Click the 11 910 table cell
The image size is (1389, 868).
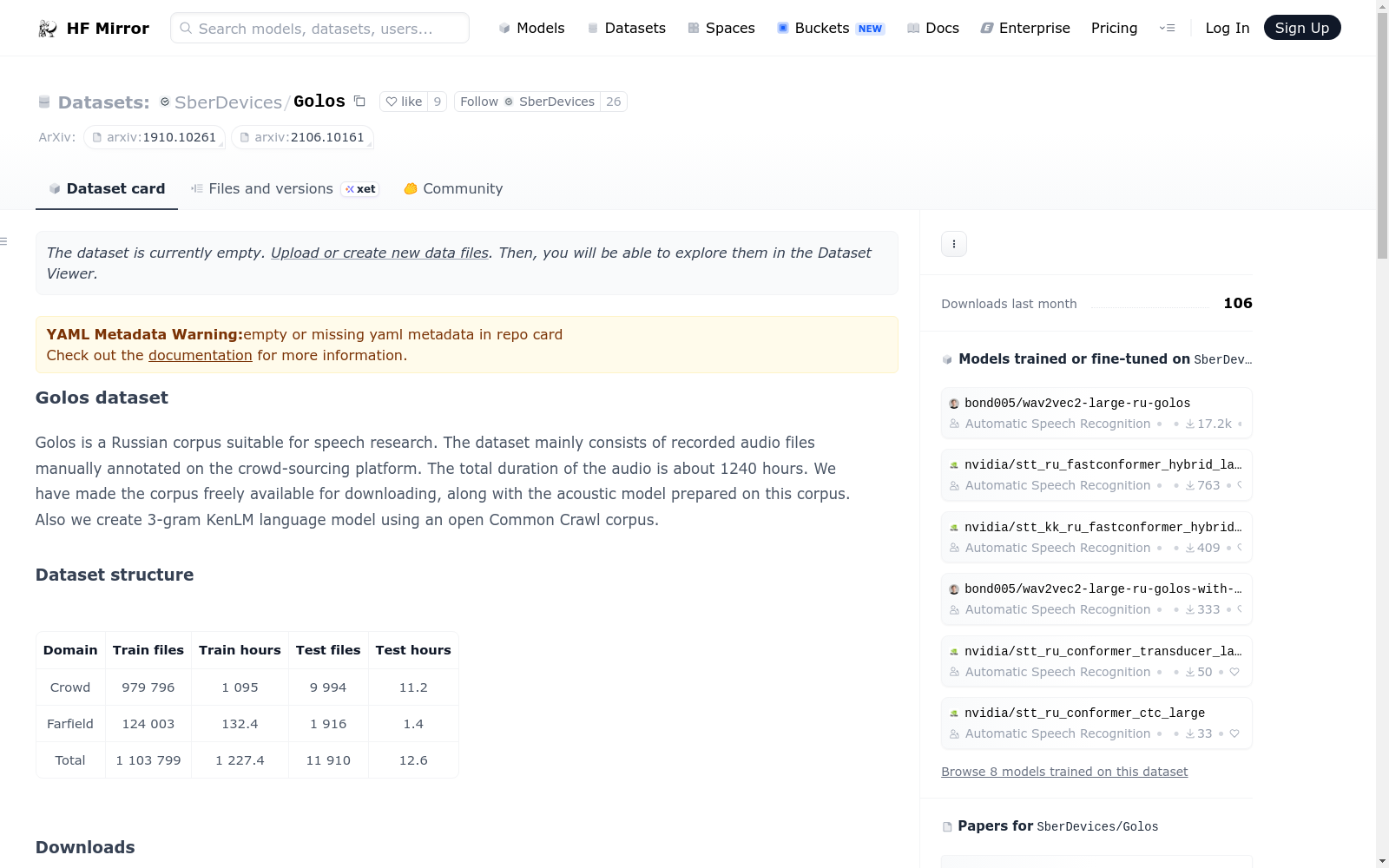[x=328, y=760]
